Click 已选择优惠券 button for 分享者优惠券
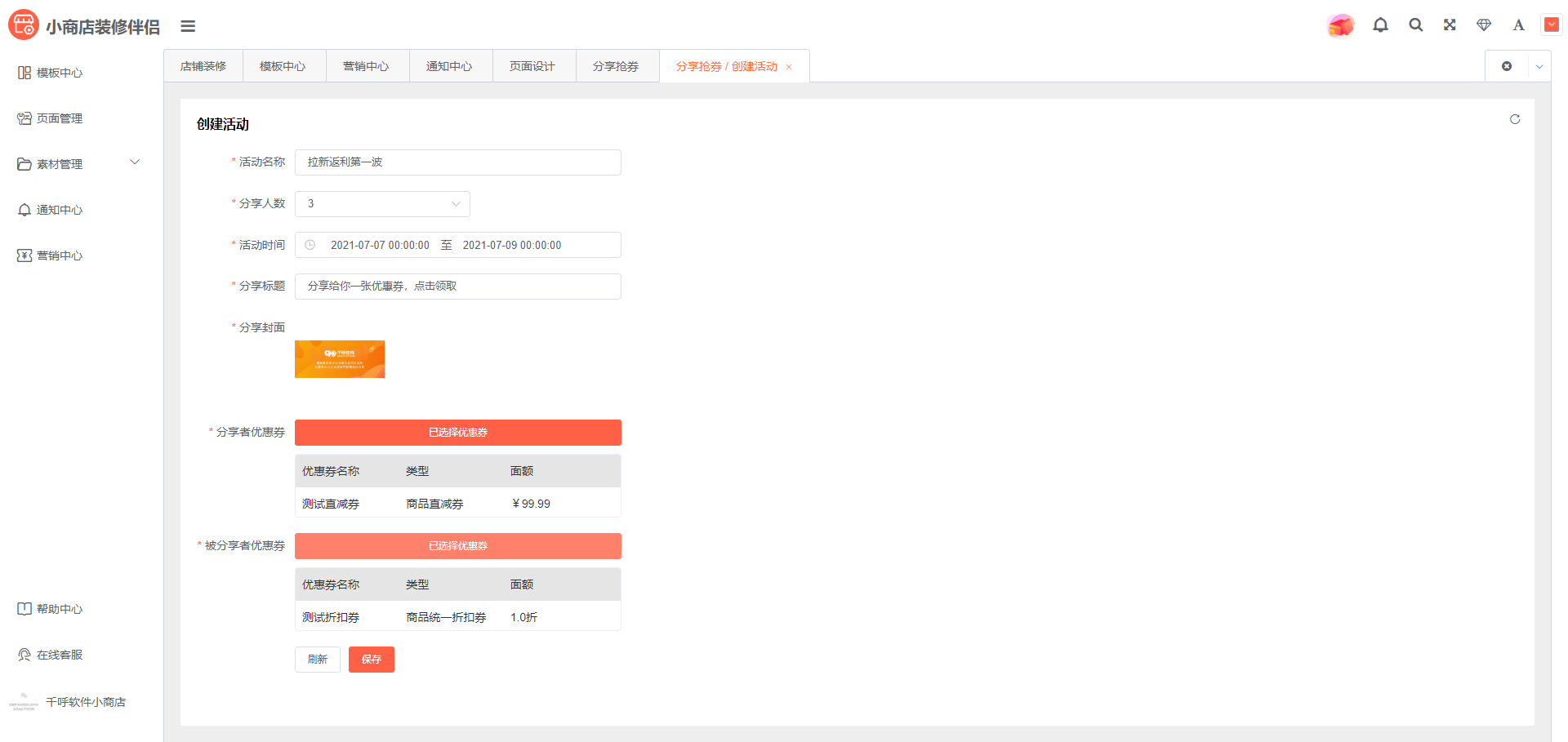 [x=458, y=433]
